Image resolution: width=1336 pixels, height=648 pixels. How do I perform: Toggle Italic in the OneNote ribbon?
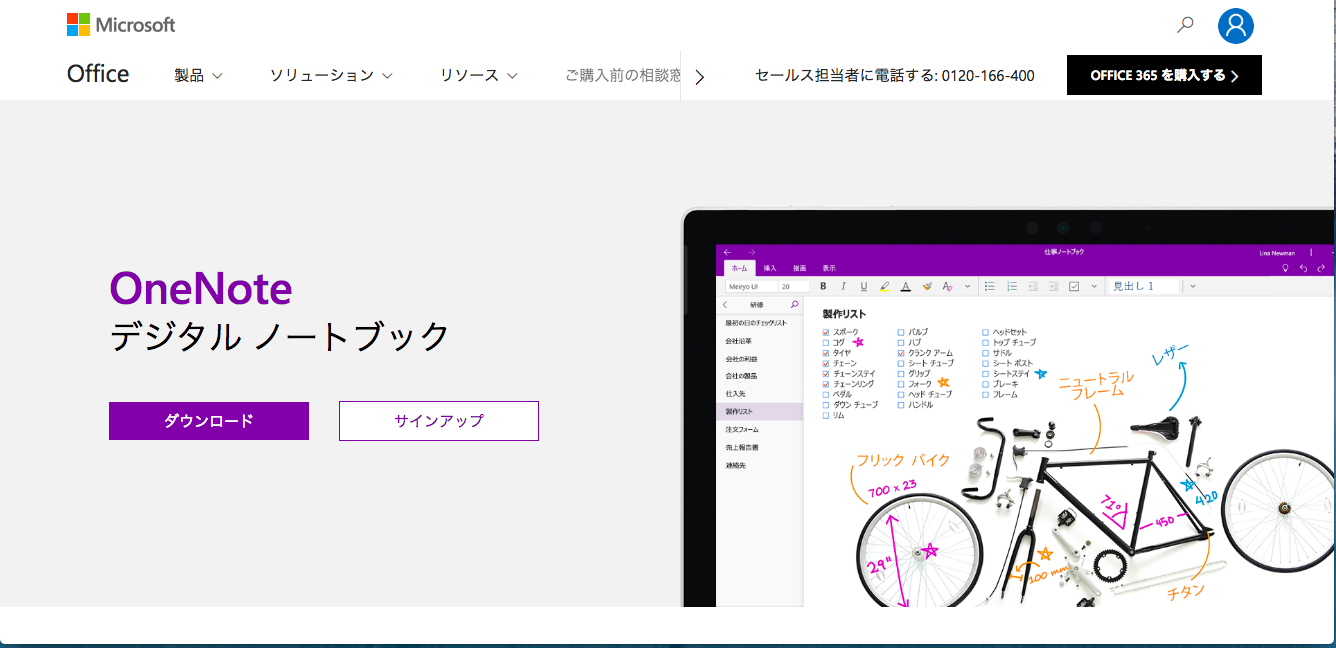click(x=843, y=286)
